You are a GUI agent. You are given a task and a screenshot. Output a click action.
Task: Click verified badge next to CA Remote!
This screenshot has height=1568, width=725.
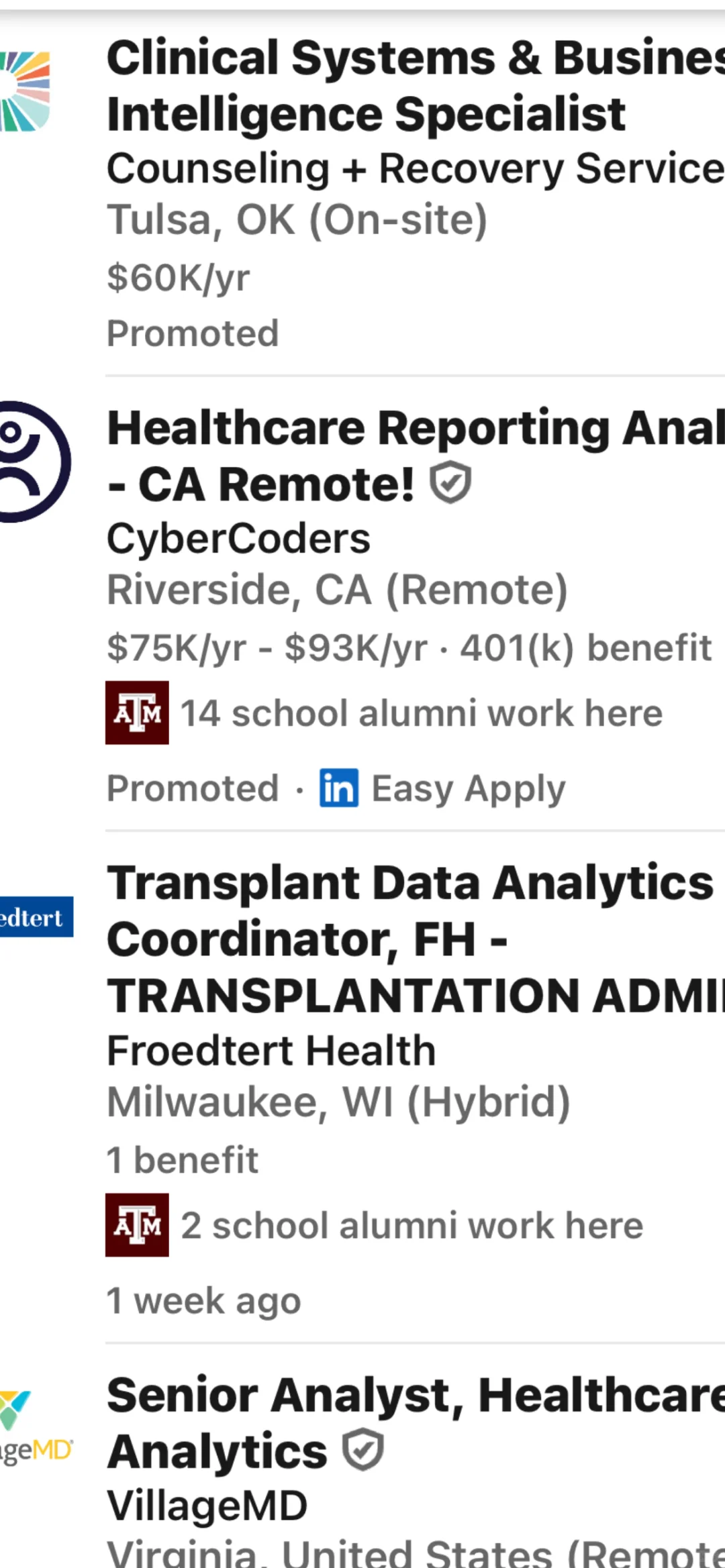(450, 482)
